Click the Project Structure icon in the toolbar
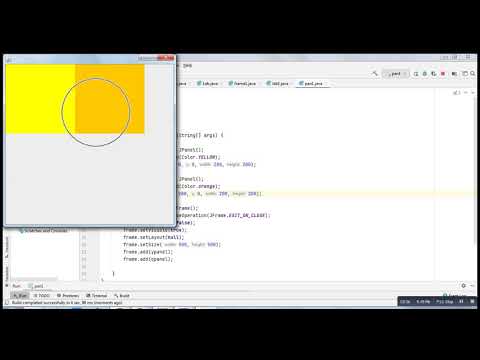Viewport: 480px width, 360px height. click(x=465, y=74)
